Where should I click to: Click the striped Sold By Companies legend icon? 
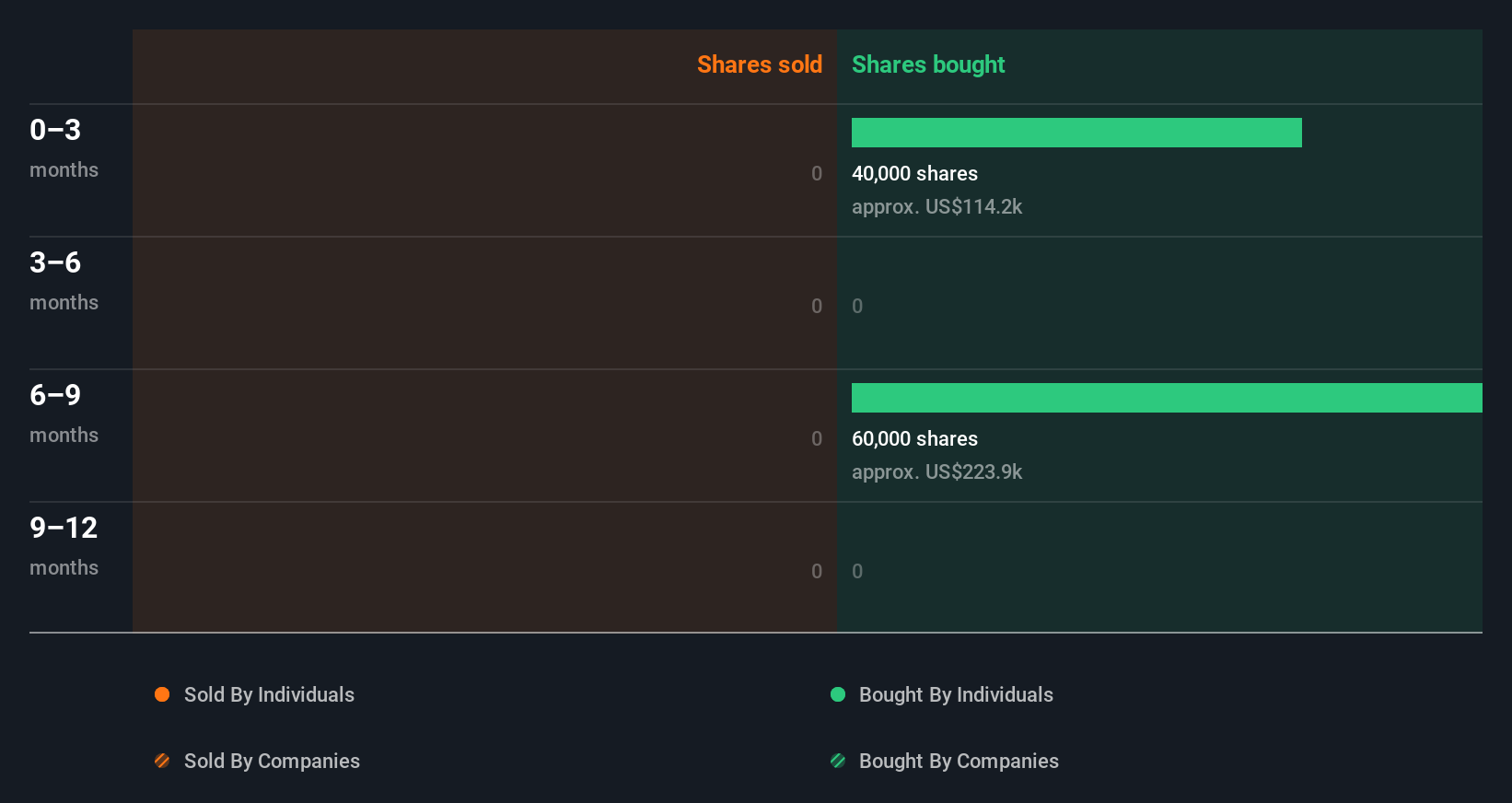pos(162,761)
